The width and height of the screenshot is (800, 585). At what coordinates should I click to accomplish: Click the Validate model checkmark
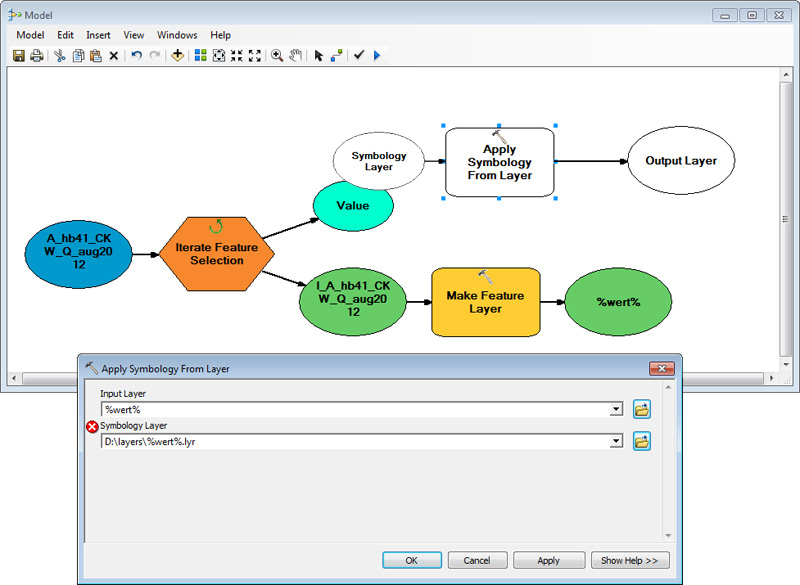[x=359, y=56]
